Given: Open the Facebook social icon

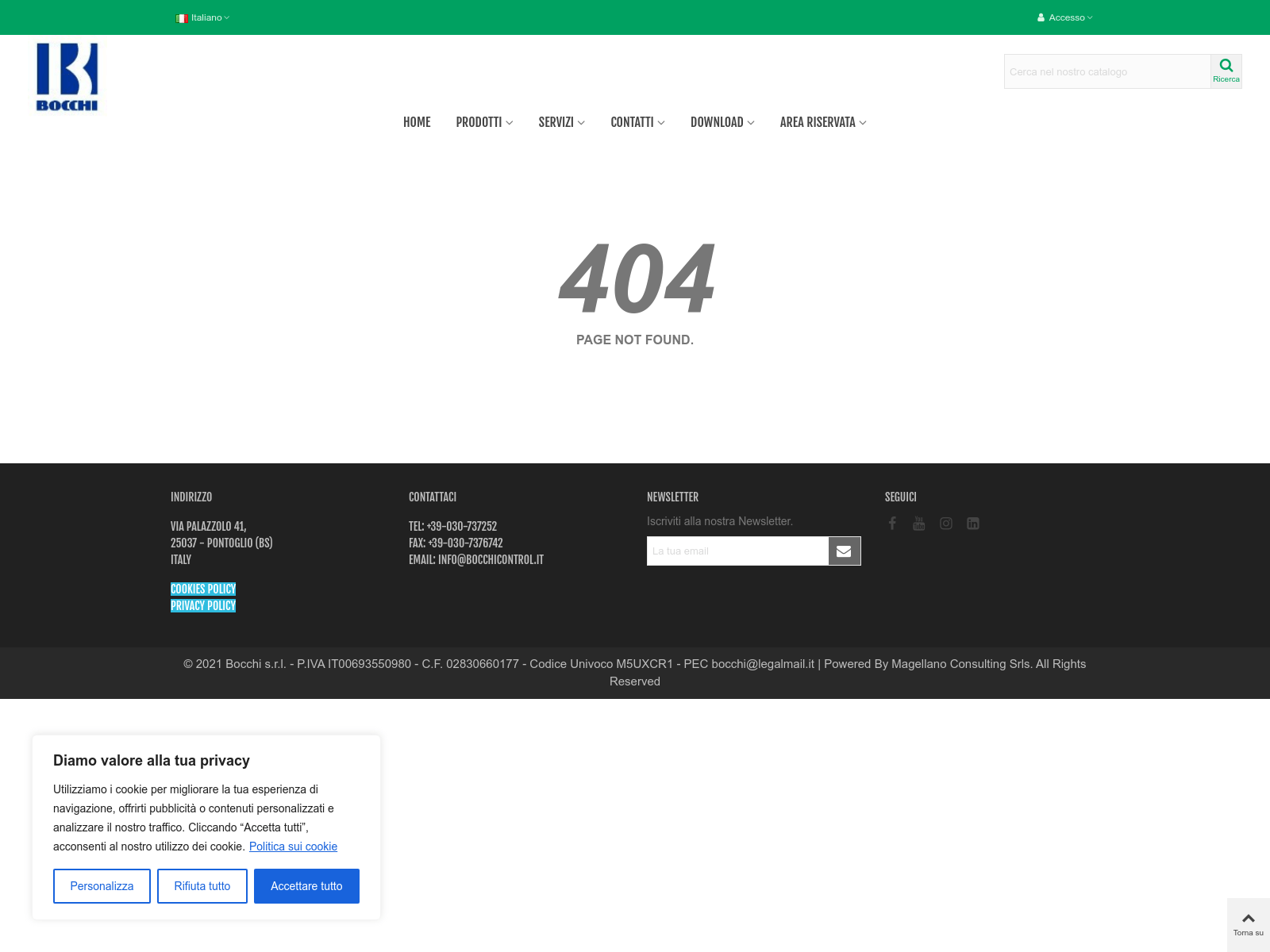Looking at the screenshot, I should click(x=892, y=524).
